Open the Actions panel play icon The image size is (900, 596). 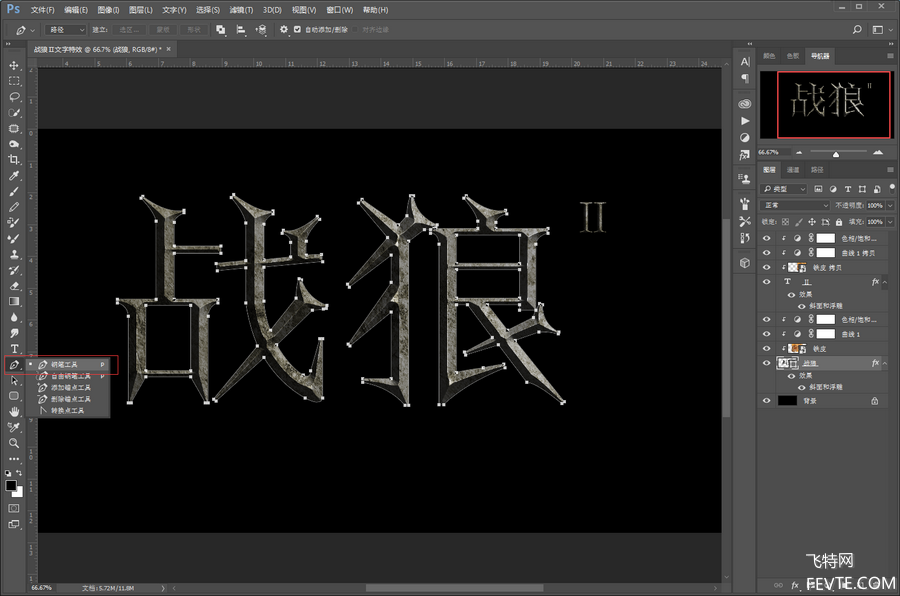click(x=745, y=121)
